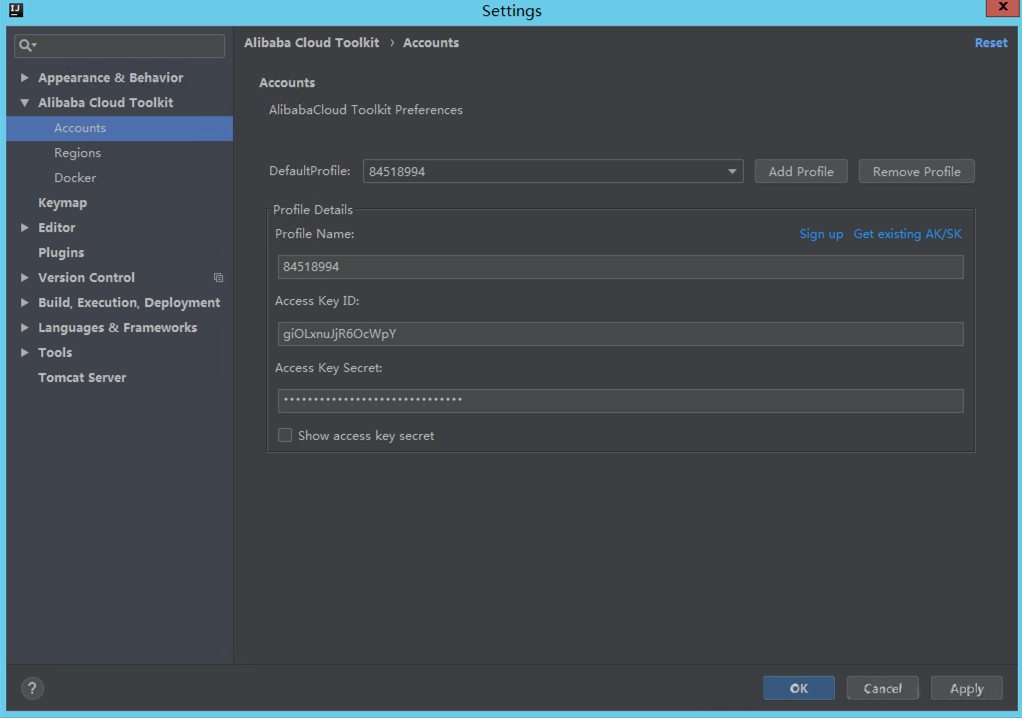The image size is (1022, 718).
Task: Click the Apply button
Action: point(967,688)
